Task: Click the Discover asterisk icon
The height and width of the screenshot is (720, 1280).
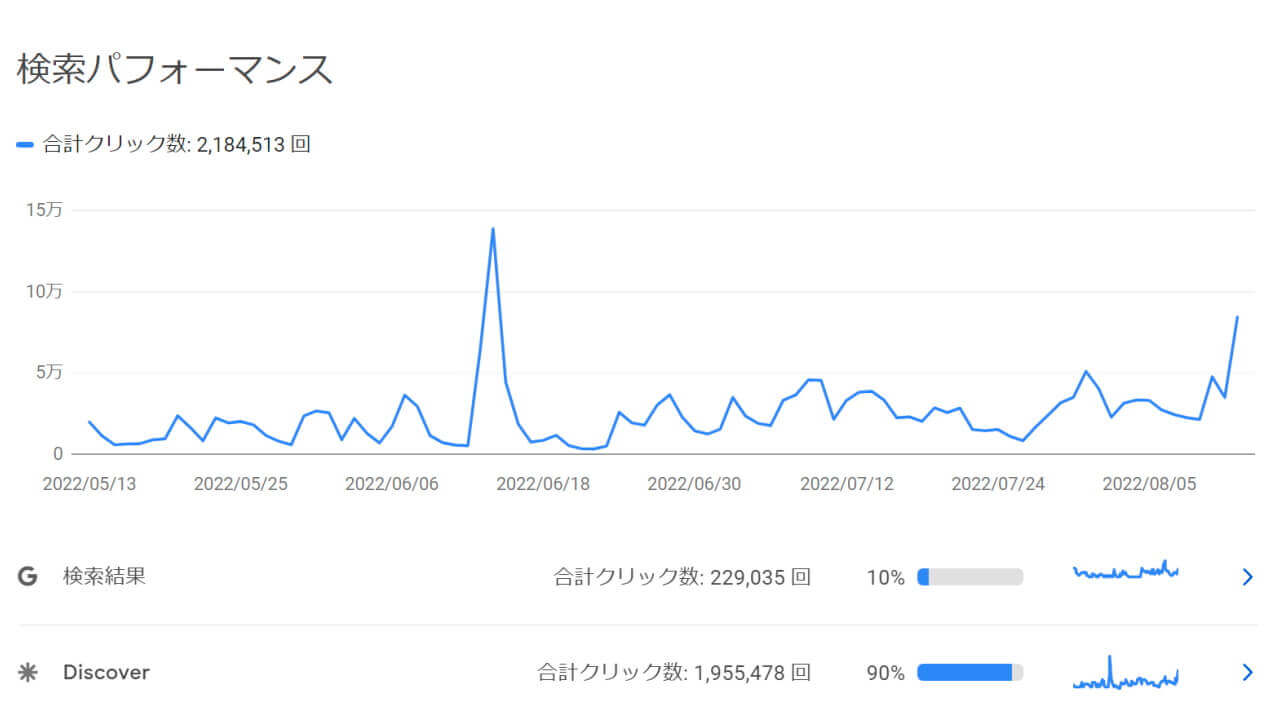Action: tap(28, 672)
